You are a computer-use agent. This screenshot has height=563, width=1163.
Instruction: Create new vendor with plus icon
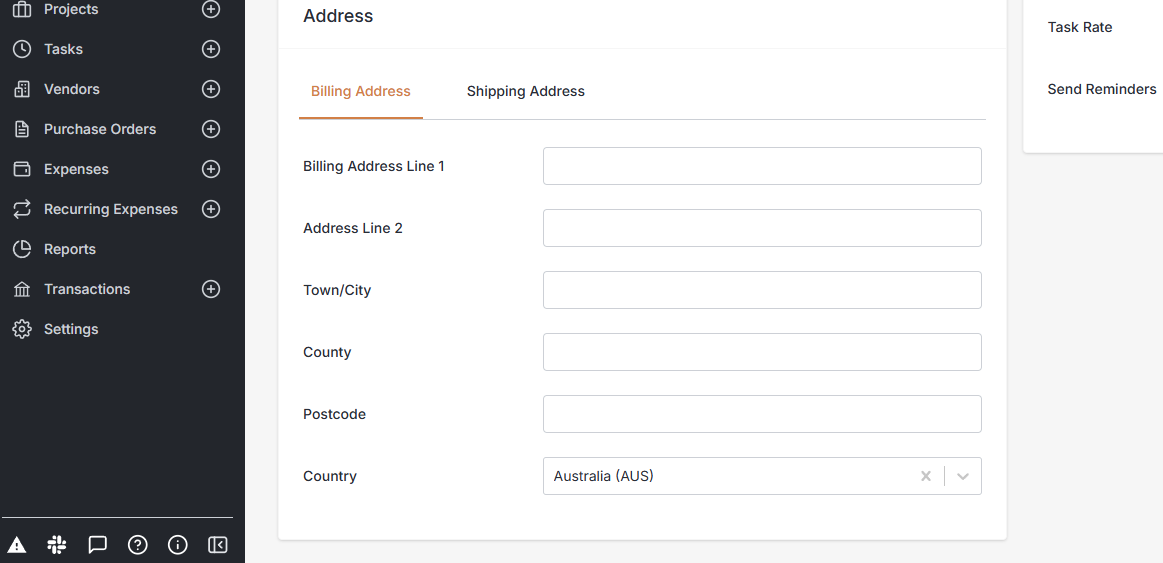click(x=211, y=89)
